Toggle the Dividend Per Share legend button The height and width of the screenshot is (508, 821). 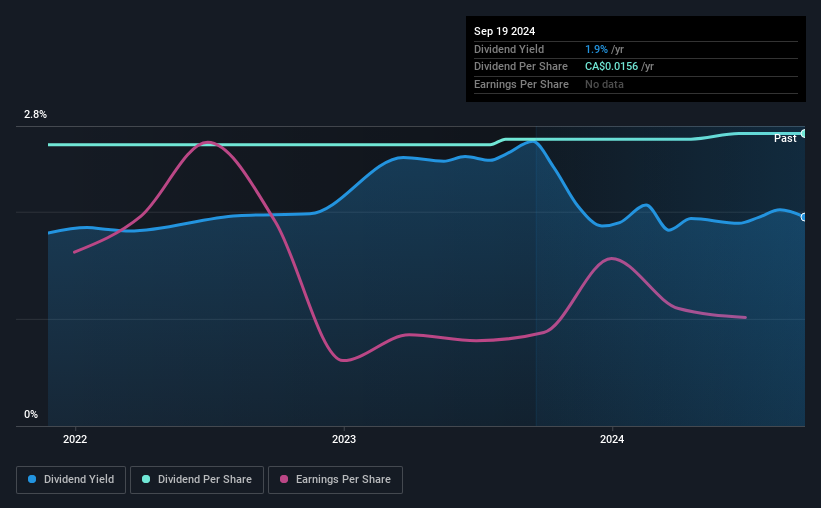(x=197, y=480)
